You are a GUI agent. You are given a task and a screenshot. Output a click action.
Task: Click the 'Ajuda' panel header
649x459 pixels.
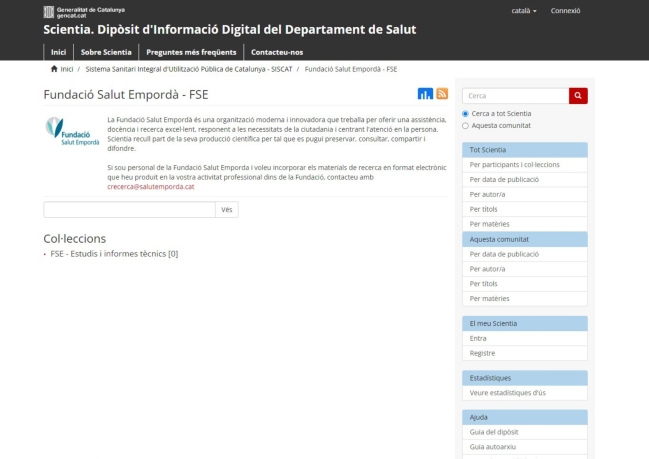click(x=525, y=417)
